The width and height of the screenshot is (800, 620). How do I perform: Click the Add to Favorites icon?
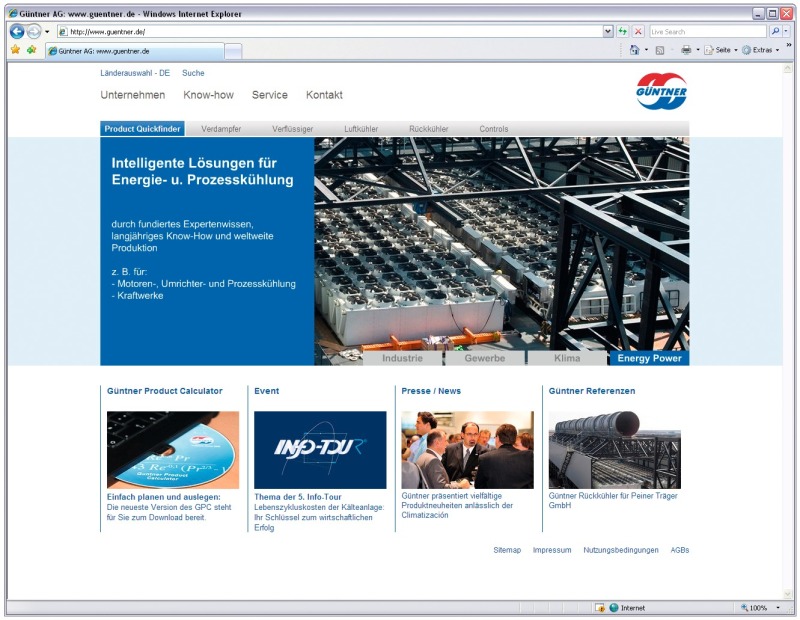pos(32,50)
